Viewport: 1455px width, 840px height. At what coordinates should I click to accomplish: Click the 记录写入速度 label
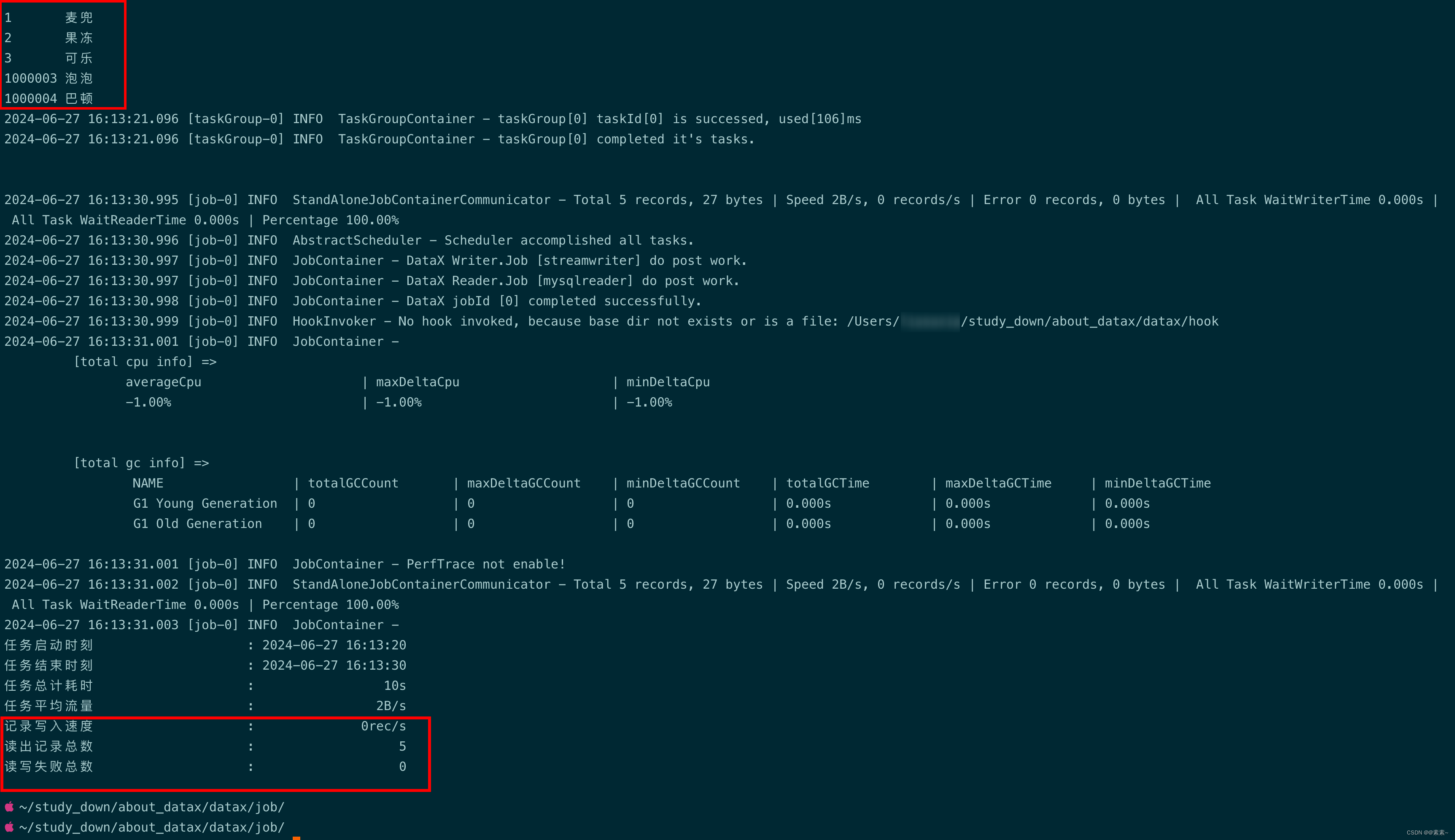[48, 726]
